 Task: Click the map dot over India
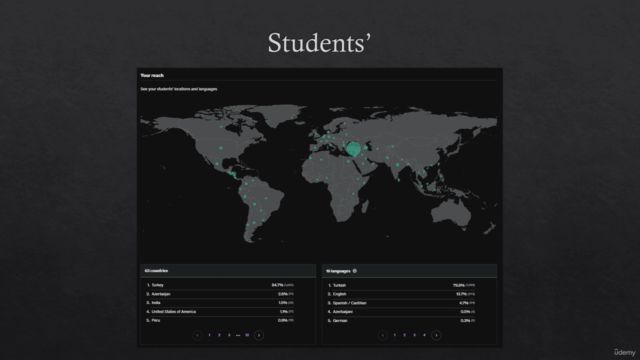(398, 165)
